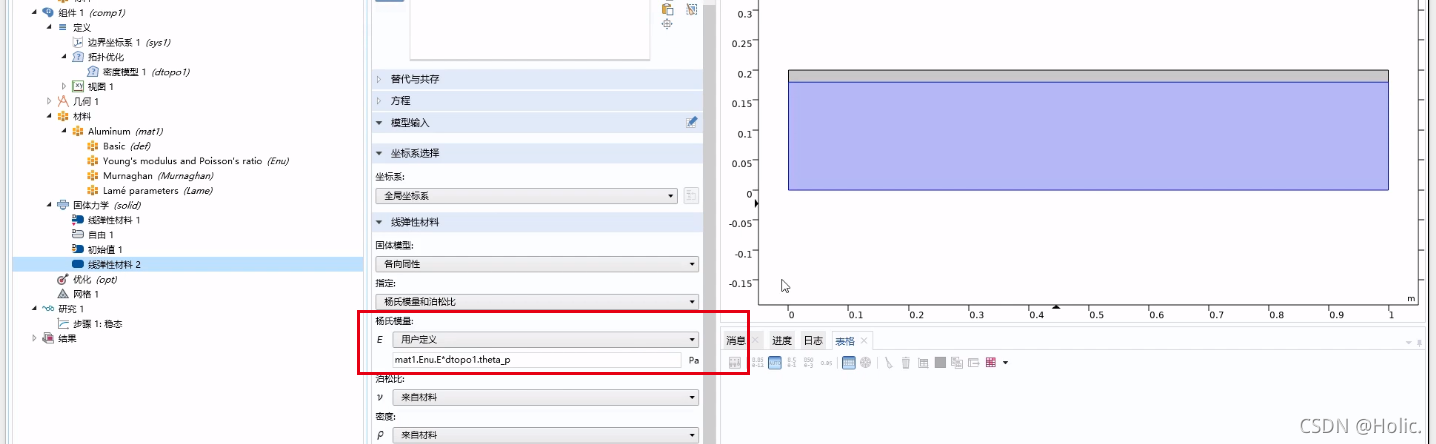Viewport: 1436px width, 444px height.
Task: Select 密度模型 1 (dtopo1) node
Action: tap(146, 72)
